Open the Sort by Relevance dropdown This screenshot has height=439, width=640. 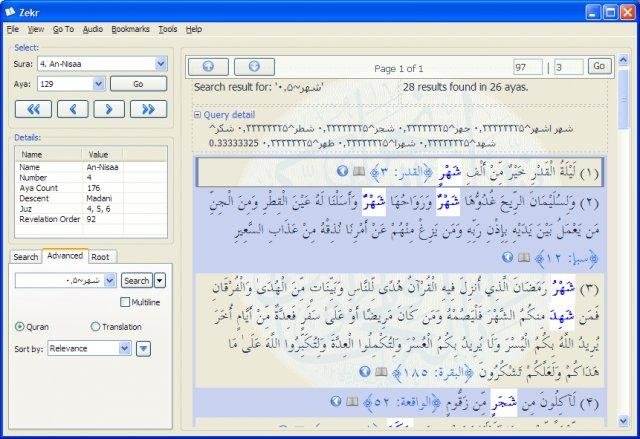pos(124,349)
